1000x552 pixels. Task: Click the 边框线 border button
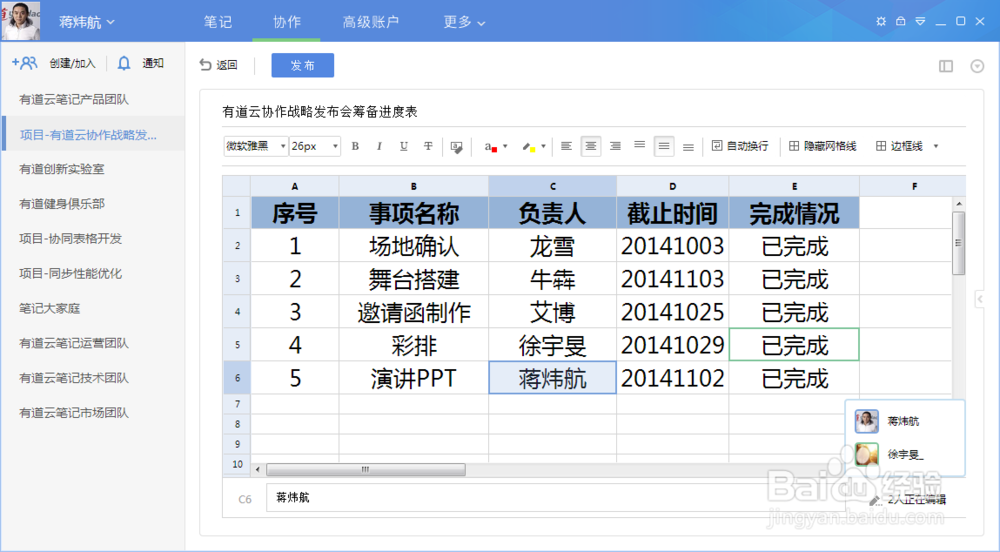899,146
